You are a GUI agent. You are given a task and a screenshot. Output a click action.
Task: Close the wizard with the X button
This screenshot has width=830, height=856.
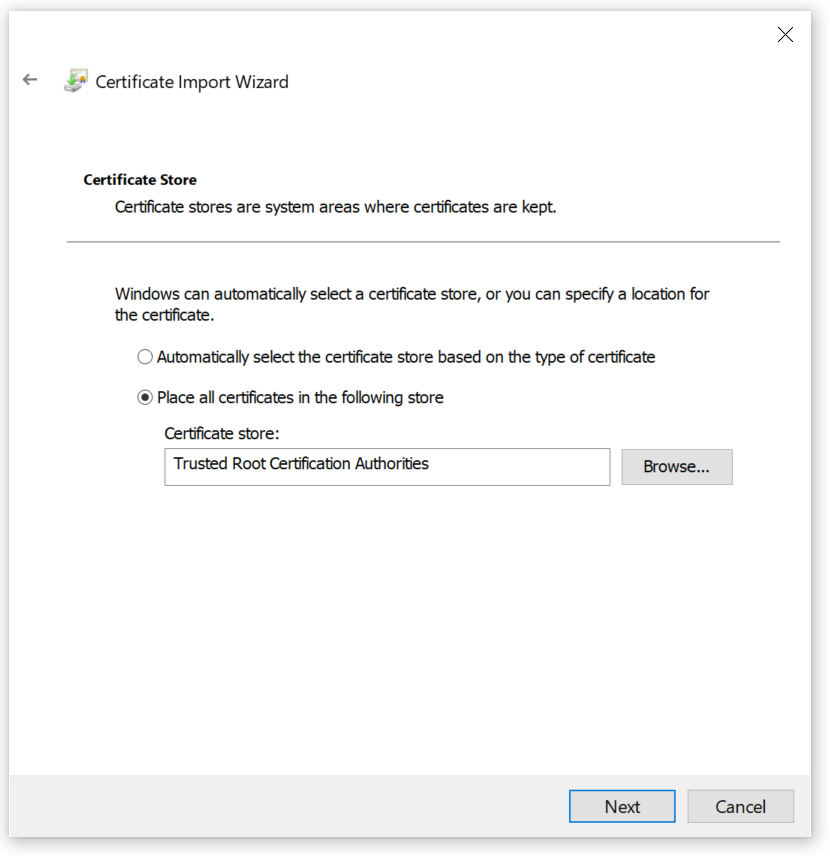click(x=785, y=34)
